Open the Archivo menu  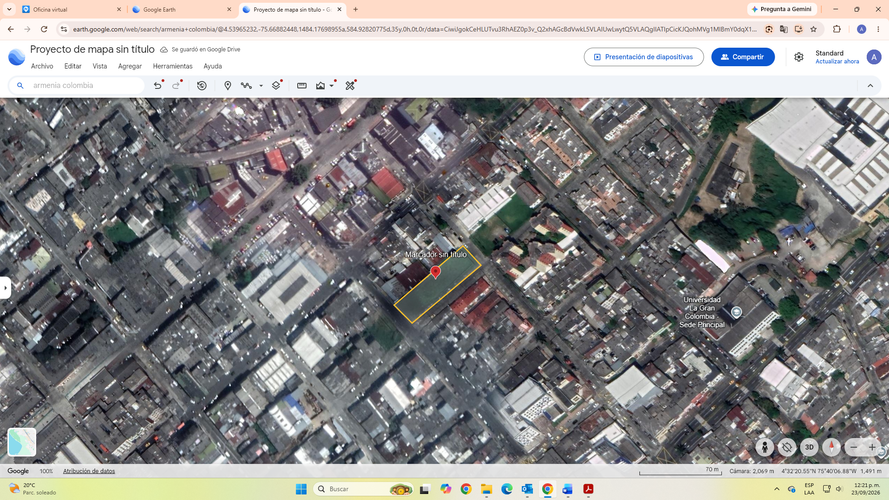42,66
